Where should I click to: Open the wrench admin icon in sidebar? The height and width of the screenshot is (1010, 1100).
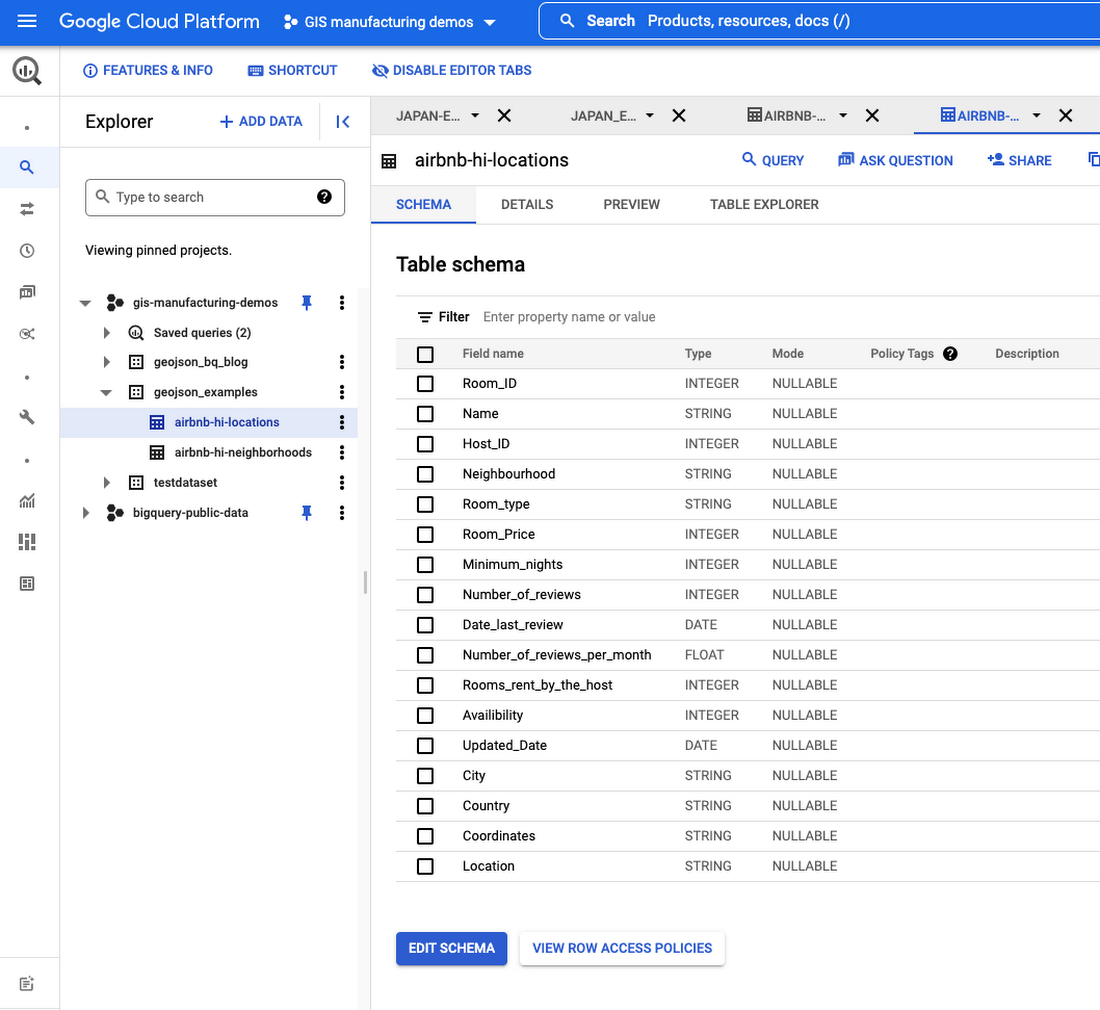[x=27, y=417]
